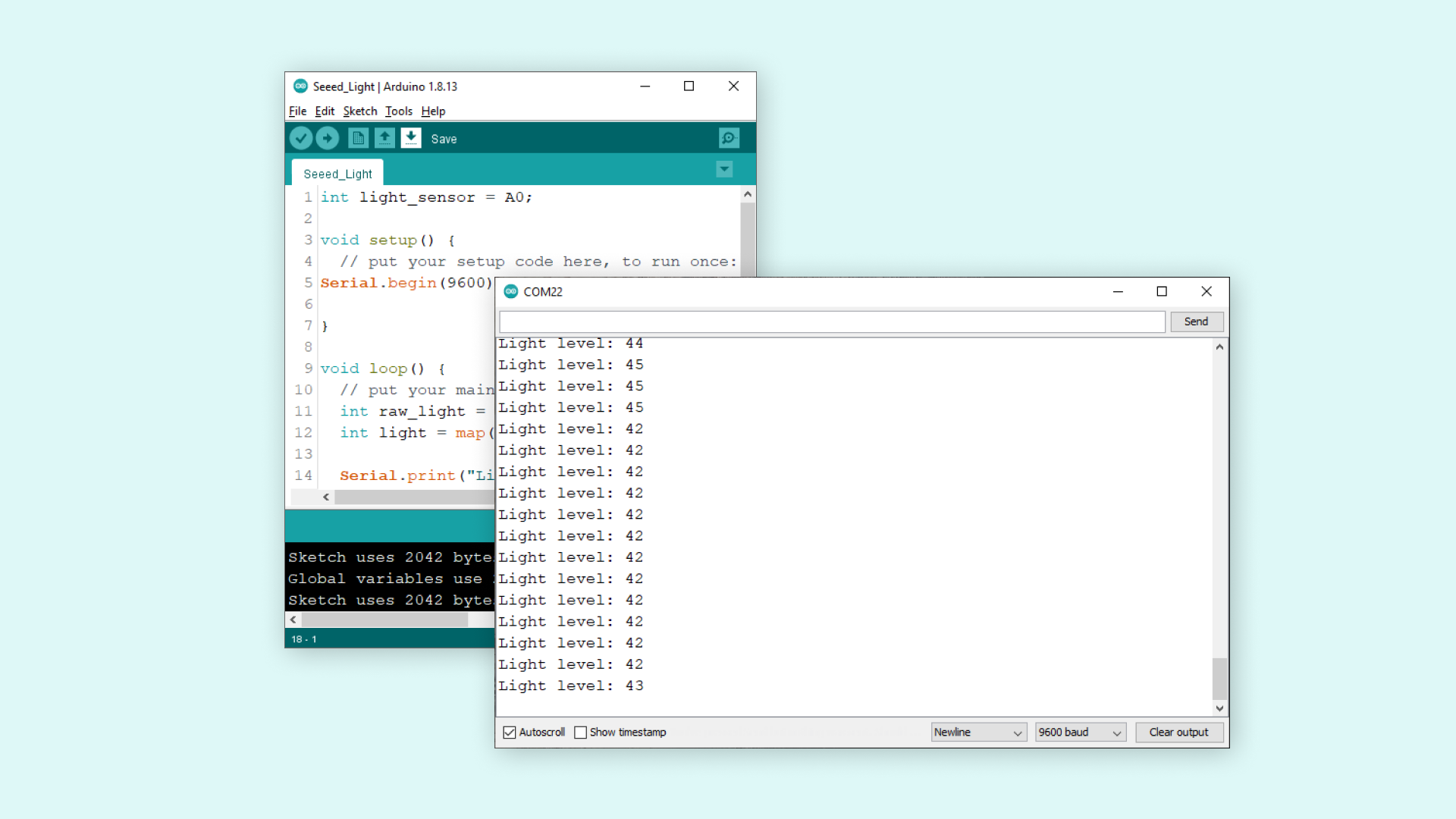
Task: Select the Seeed_Light sketch tab
Action: click(x=337, y=174)
